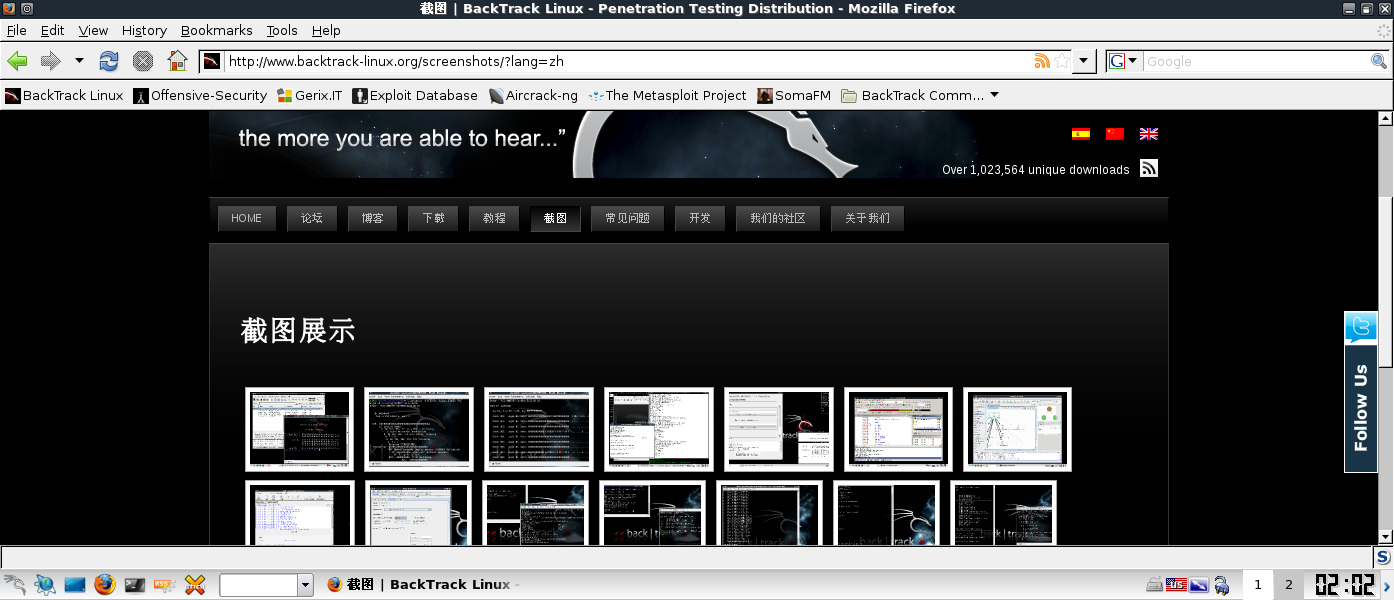Image resolution: width=1394 pixels, height=600 pixels.
Task: Click the HOME button in site navigation
Action: click(246, 218)
